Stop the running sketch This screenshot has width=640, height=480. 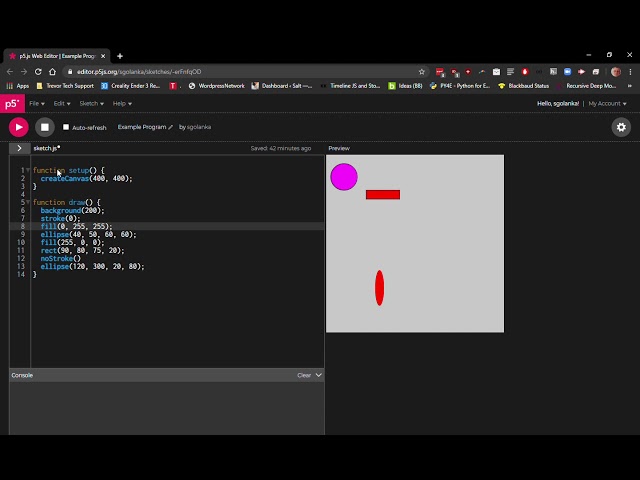(44, 127)
